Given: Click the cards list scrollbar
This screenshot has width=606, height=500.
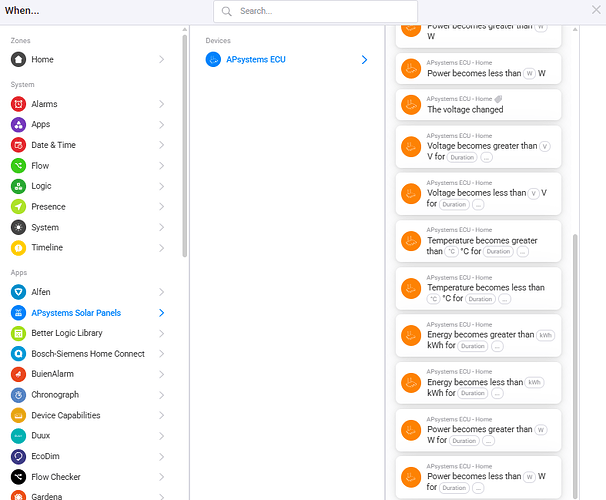Looking at the screenshot, I should point(575,366).
